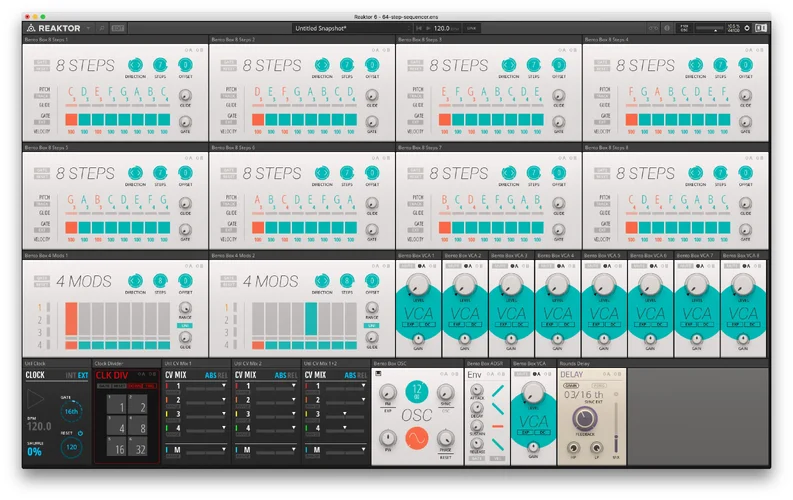This screenshot has height=500, width=793.
Task: Click the Offset knob on 8 Steps 1
Action: coord(185,65)
